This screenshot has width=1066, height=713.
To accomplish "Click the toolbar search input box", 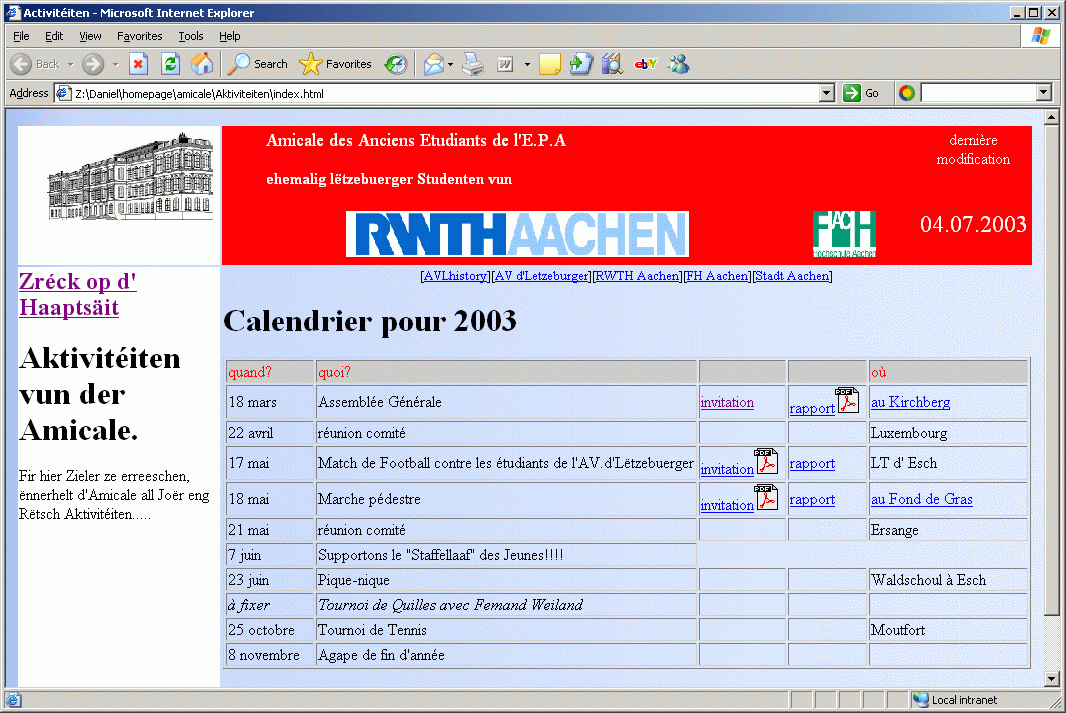I will pyautogui.click(x=978, y=93).
